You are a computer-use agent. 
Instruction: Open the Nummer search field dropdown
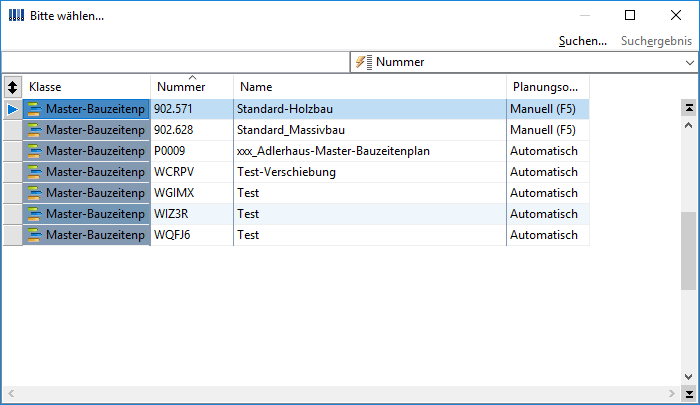(x=690, y=63)
